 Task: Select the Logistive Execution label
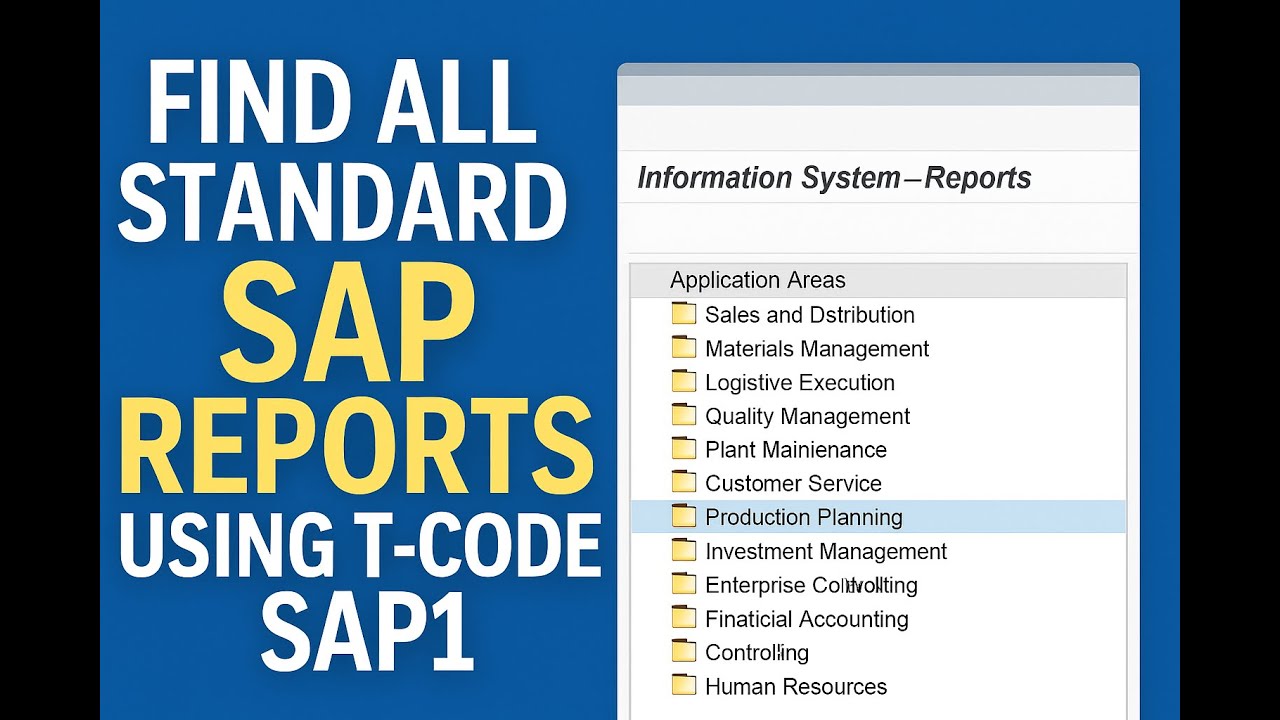point(800,383)
